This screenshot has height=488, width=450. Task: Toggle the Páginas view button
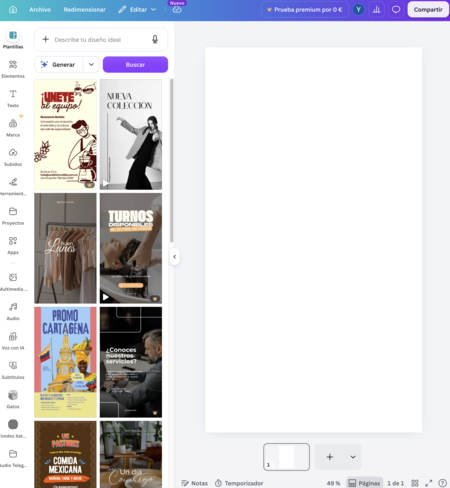coord(364,483)
